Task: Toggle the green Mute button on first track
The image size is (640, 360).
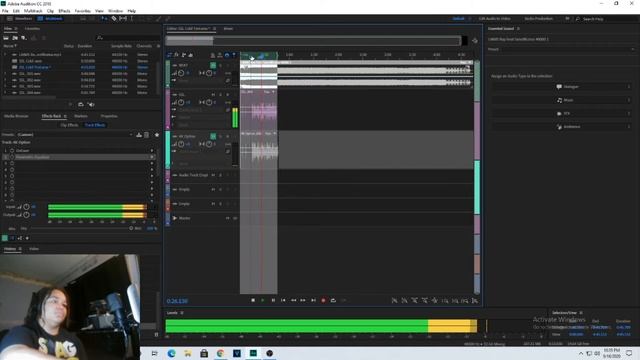Action: (x=213, y=65)
